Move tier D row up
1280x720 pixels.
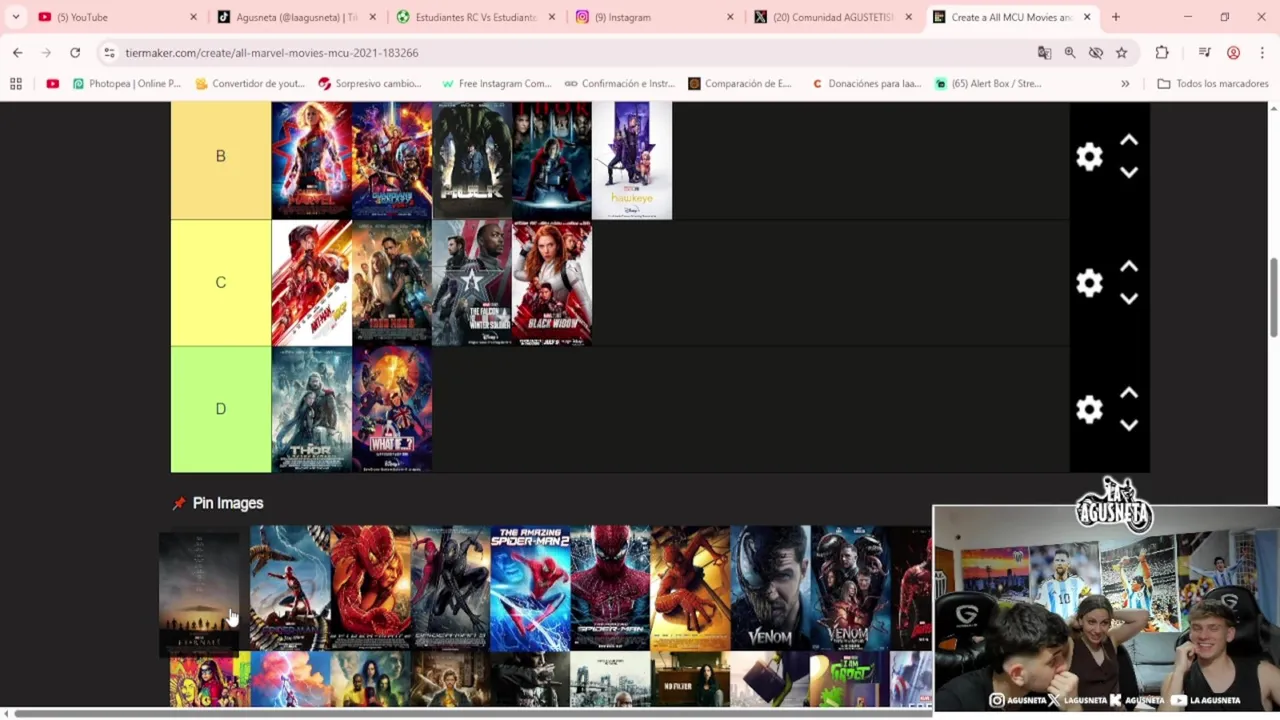pyautogui.click(x=1129, y=393)
